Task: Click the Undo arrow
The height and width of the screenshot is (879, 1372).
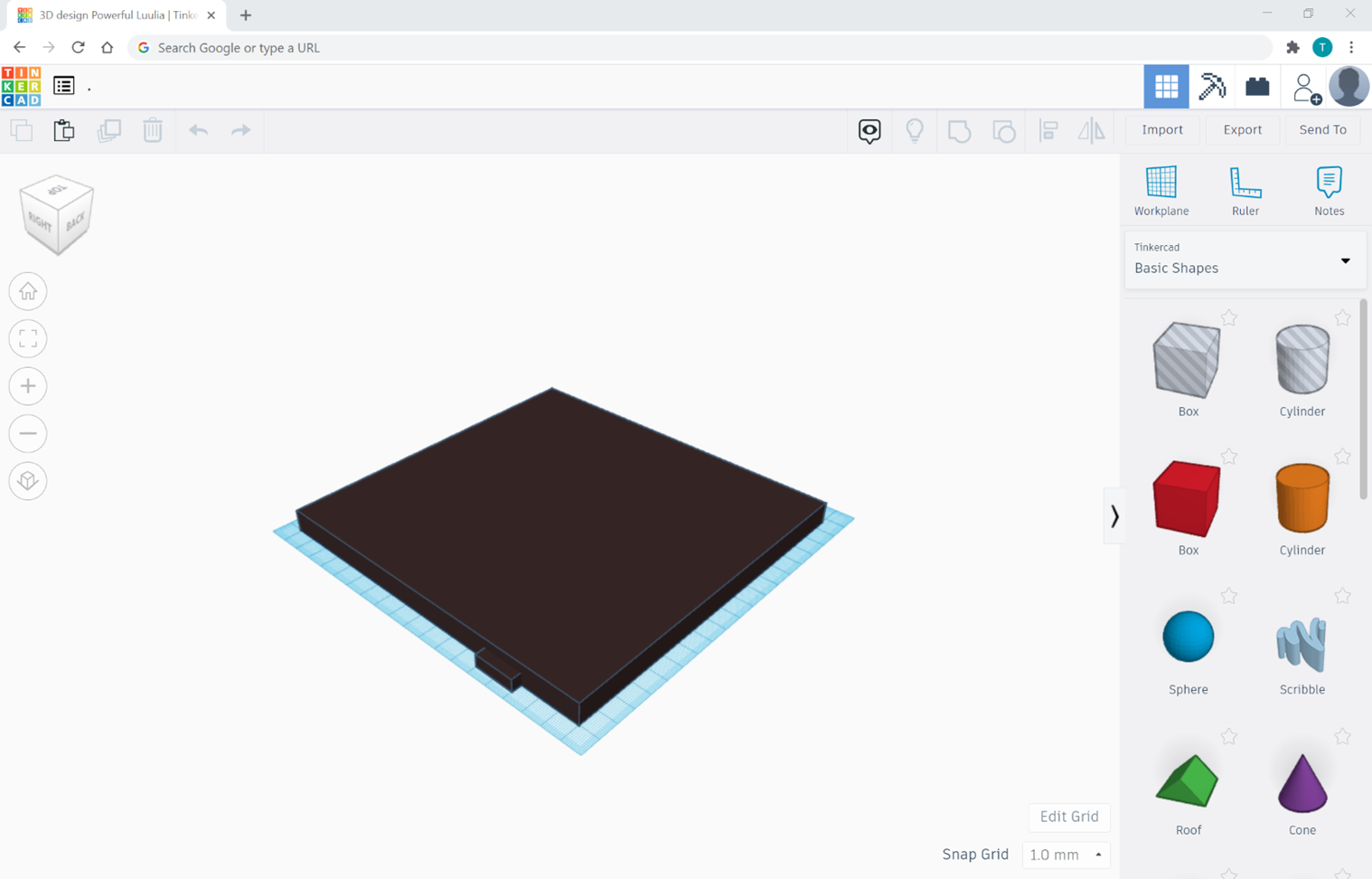Action: coord(198,130)
